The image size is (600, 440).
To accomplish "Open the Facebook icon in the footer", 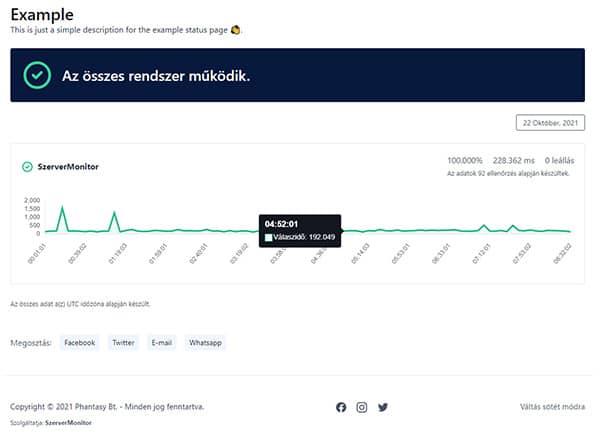I will click(x=341, y=407).
